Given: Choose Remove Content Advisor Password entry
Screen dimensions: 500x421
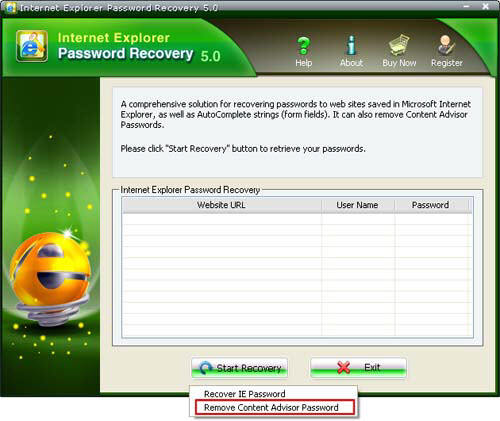Looking at the screenshot, I should pyautogui.click(x=275, y=407).
